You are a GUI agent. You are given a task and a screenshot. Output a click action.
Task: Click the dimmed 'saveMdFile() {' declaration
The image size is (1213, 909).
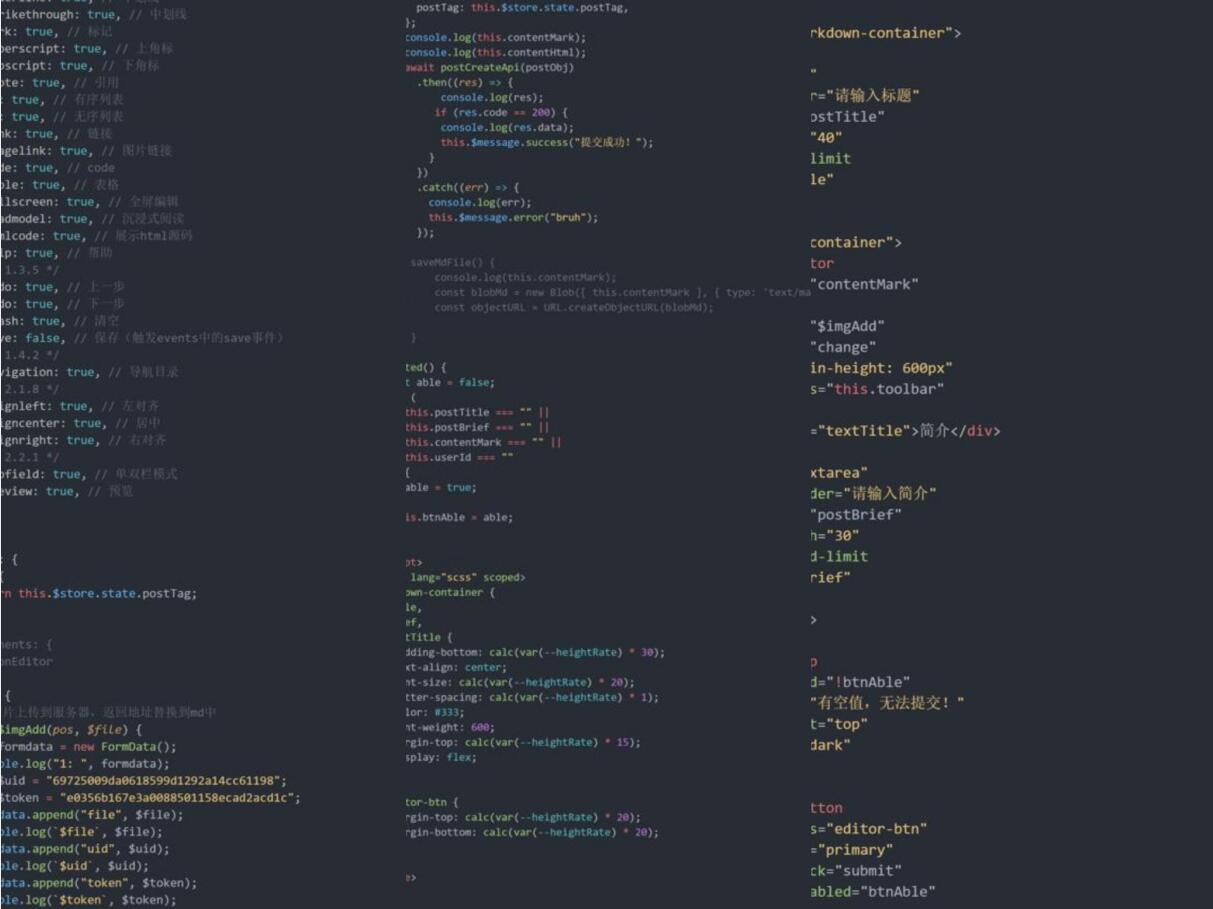(452, 262)
